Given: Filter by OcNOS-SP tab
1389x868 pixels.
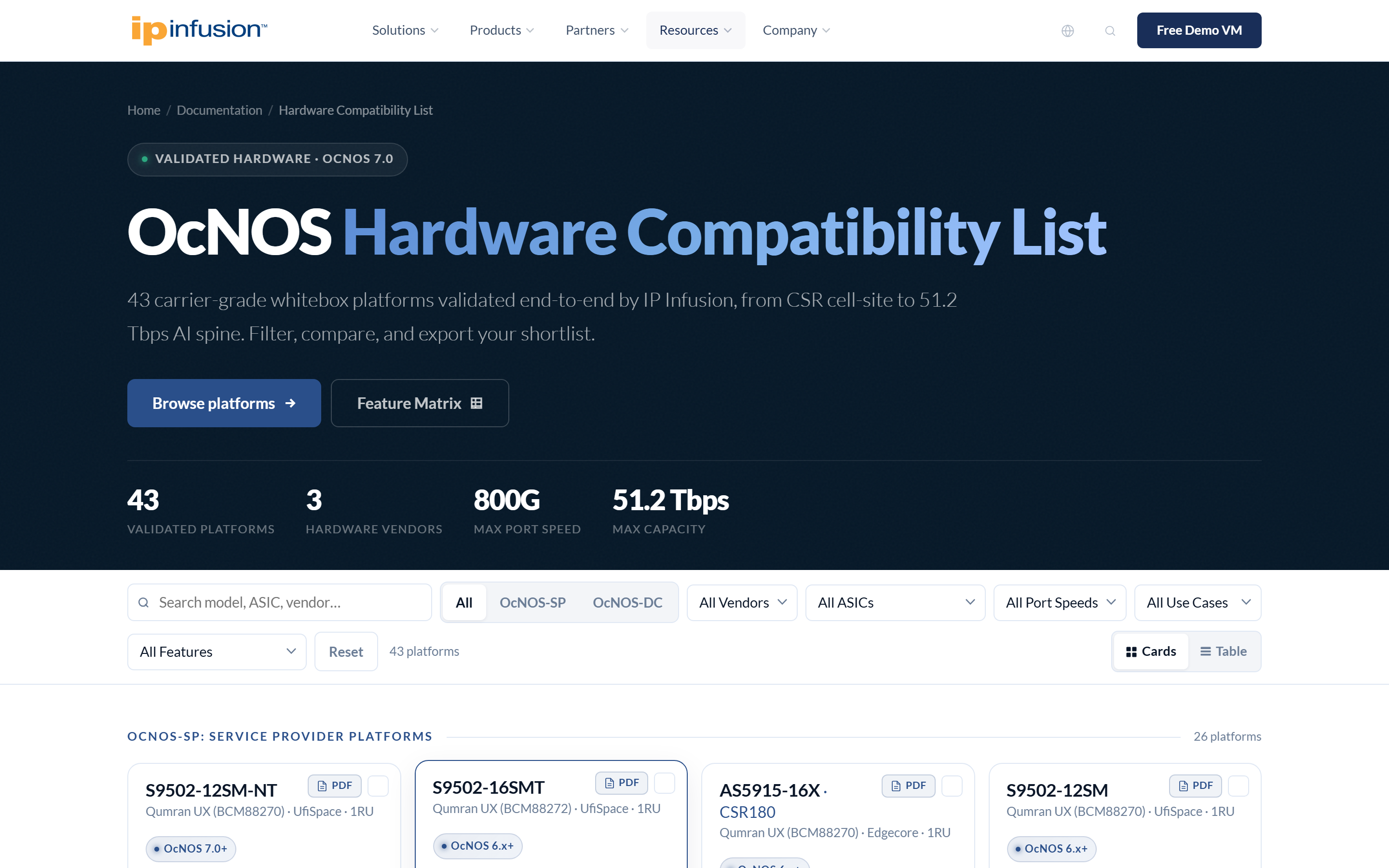Looking at the screenshot, I should coord(532,602).
